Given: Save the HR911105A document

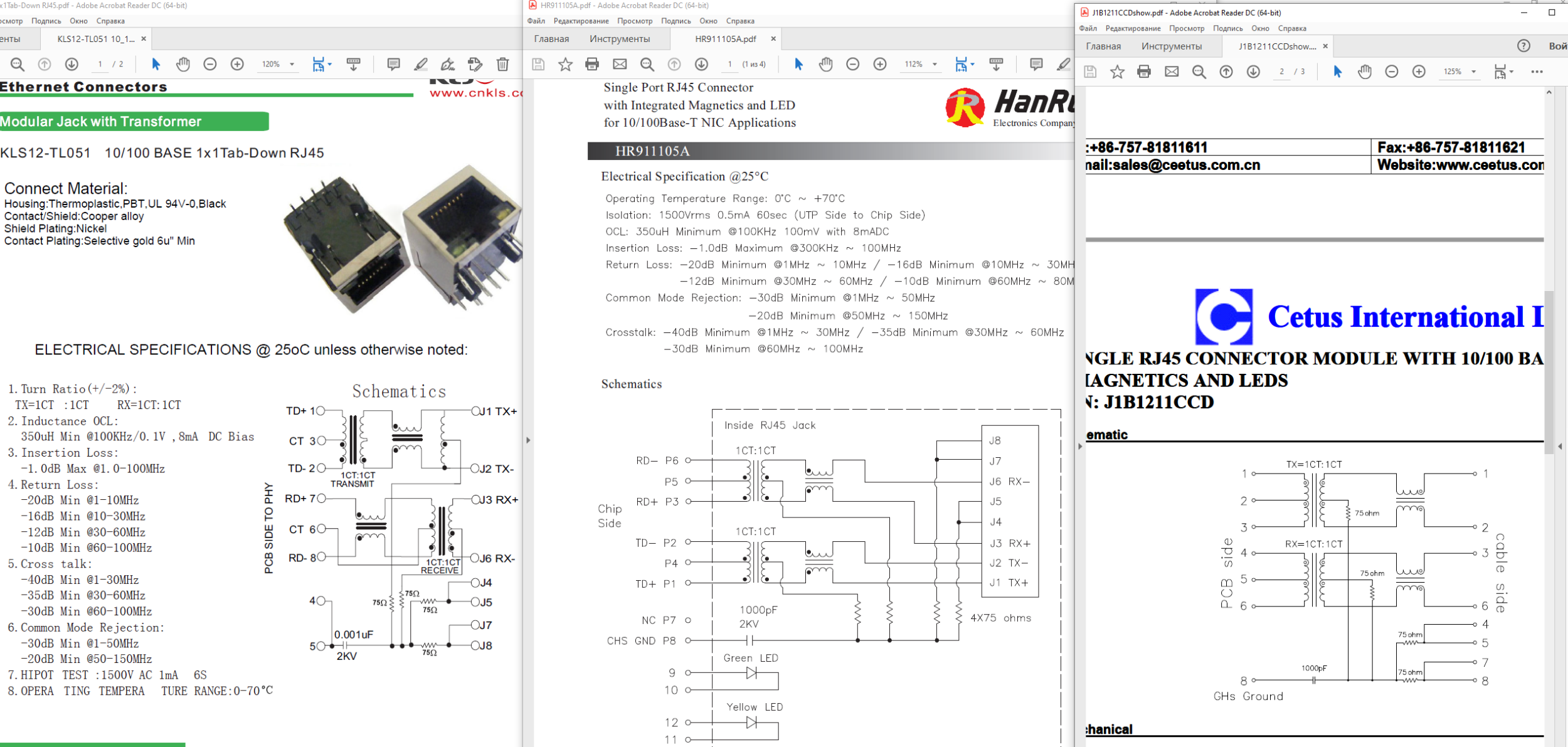Looking at the screenshot, I should [x=538, y=64].
